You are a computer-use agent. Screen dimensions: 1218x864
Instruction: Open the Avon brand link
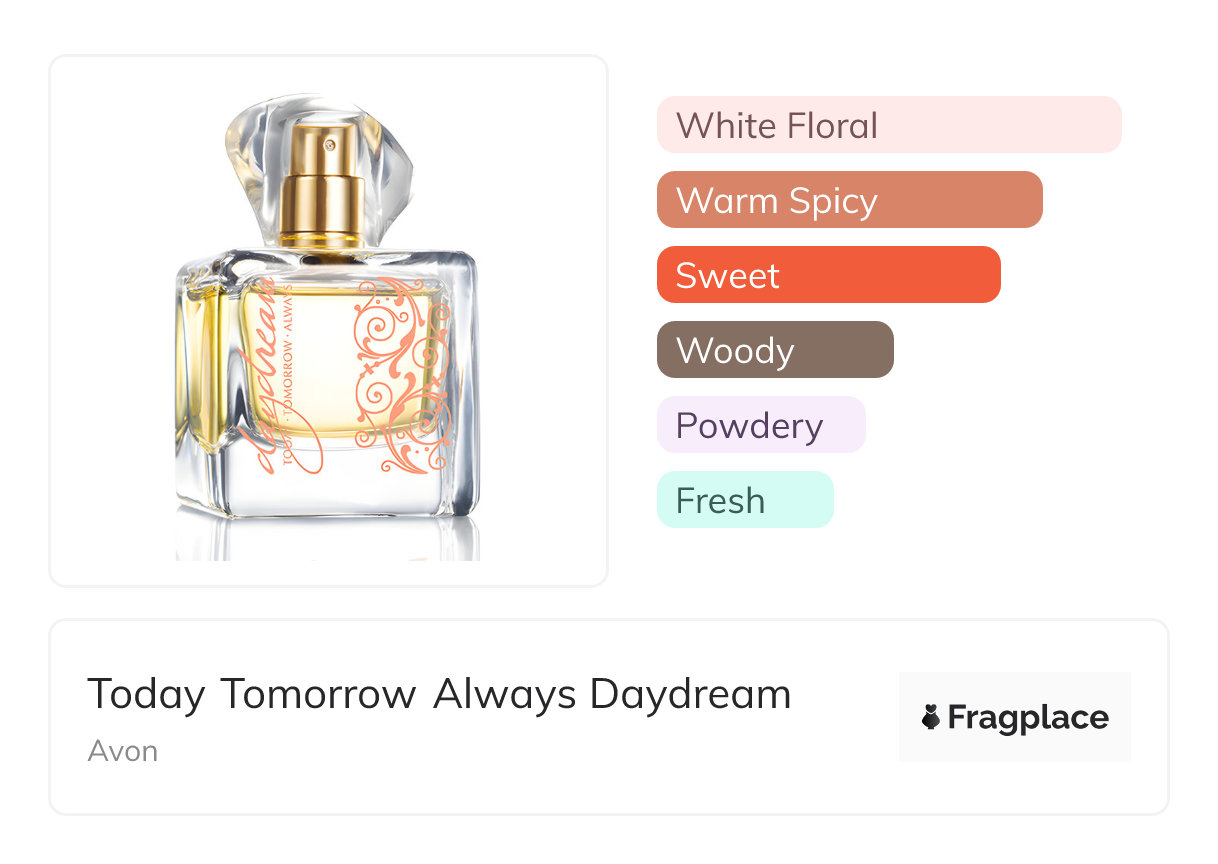[122, 751]
